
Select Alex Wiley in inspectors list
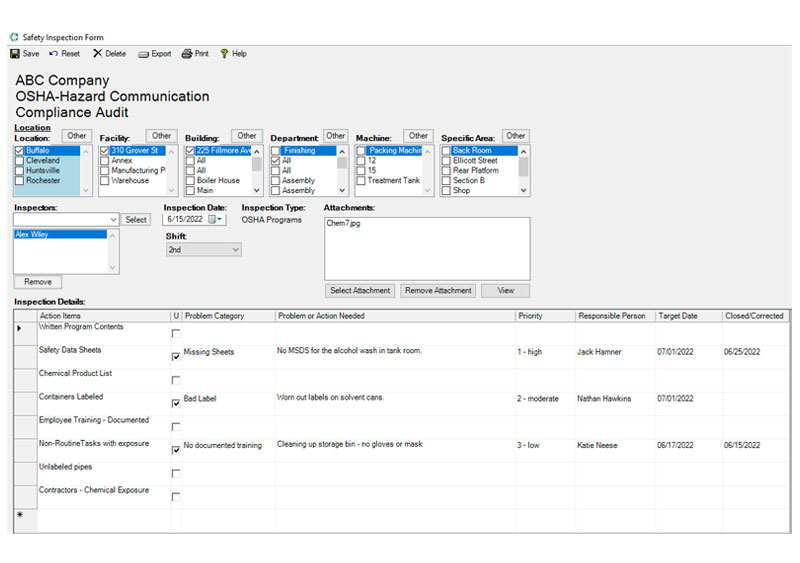[60, 234]
